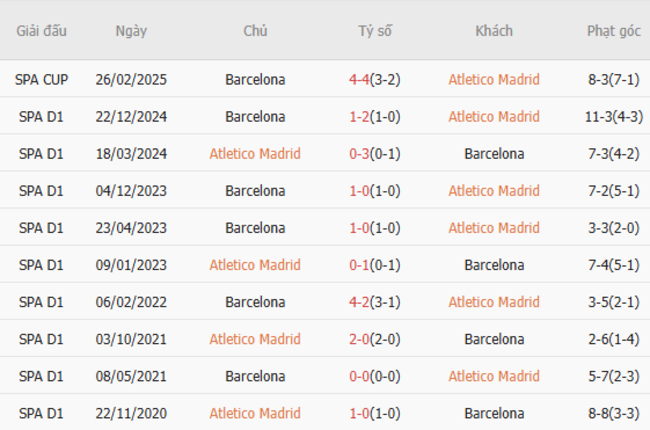
Task: Click the Ngày column header
Action: click(131, 31)
